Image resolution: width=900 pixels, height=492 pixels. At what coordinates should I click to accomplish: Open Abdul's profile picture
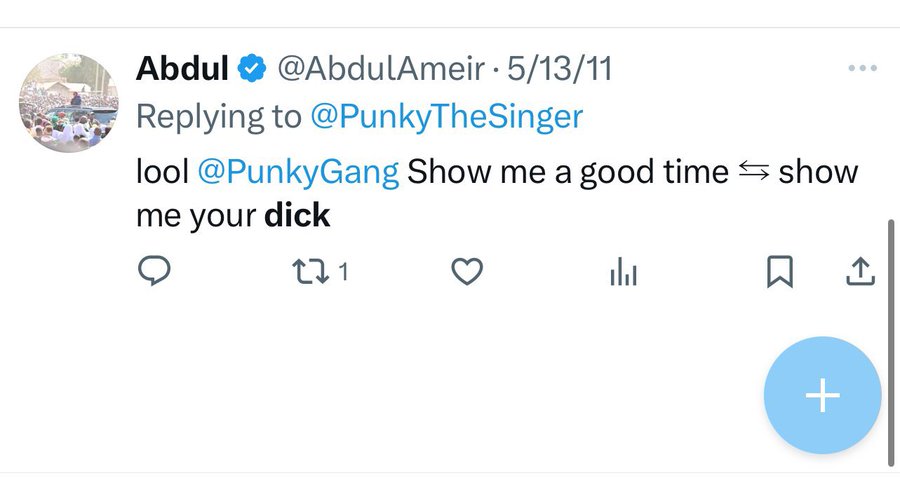[69, 103]
